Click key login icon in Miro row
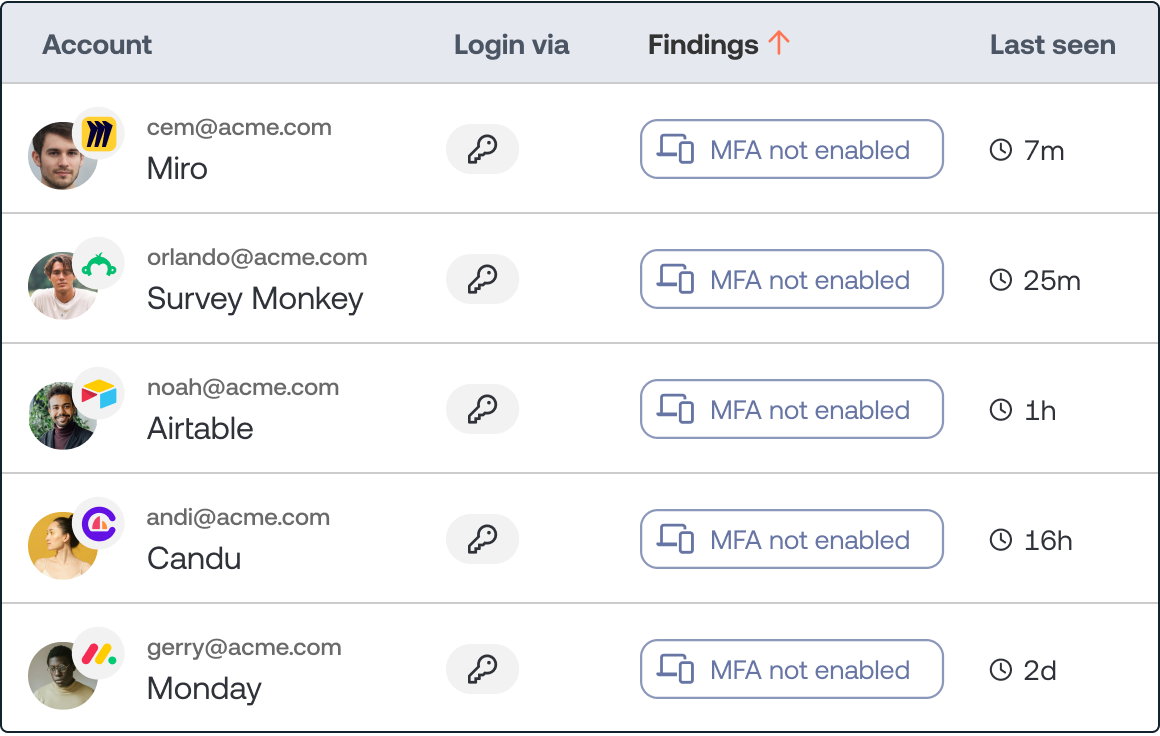The height and width of the screenshot is (736, 1160). pyautogui.click(x=482, y=150)
